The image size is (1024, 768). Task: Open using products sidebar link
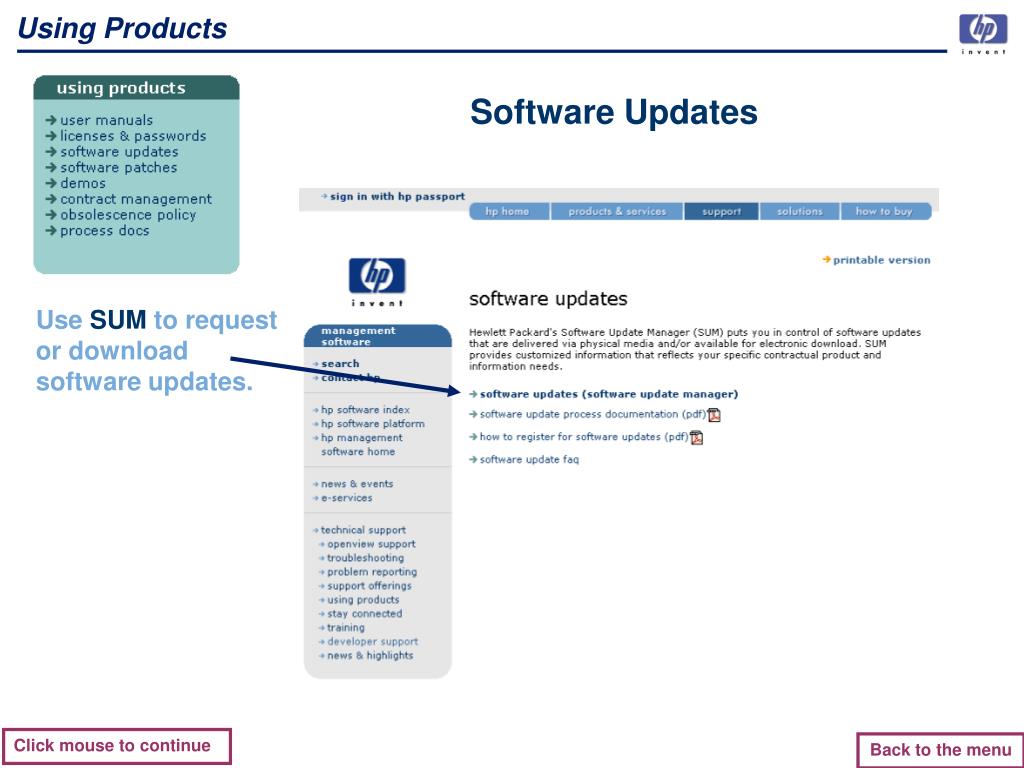coord(362,600)
